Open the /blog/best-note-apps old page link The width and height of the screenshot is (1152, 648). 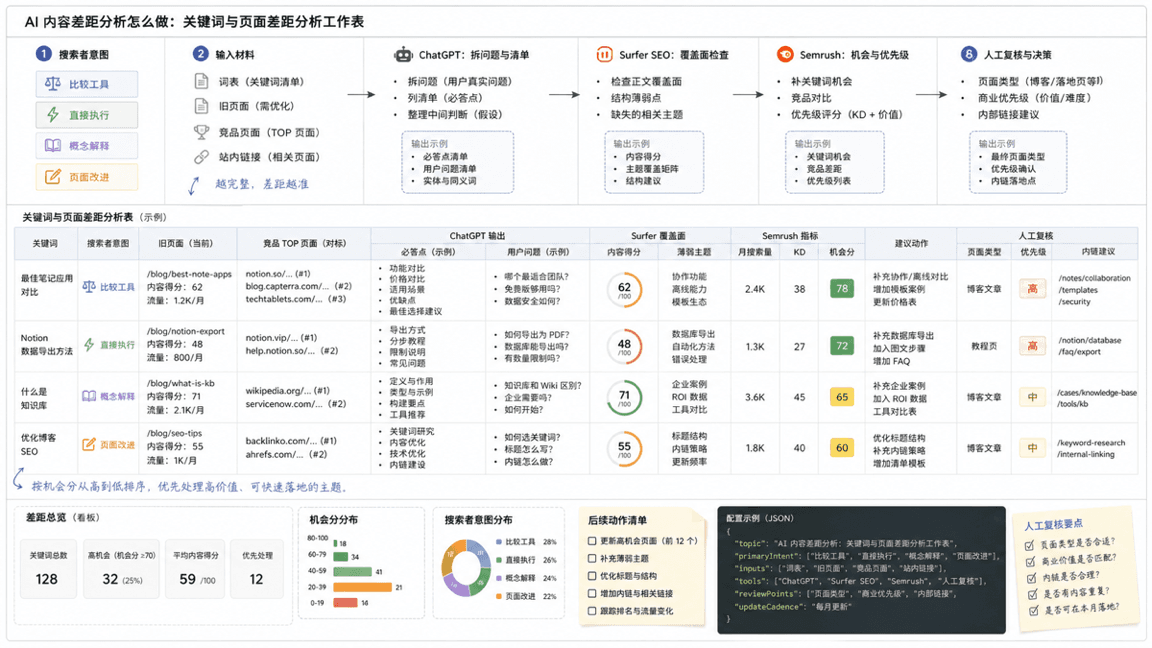(190, 274)
